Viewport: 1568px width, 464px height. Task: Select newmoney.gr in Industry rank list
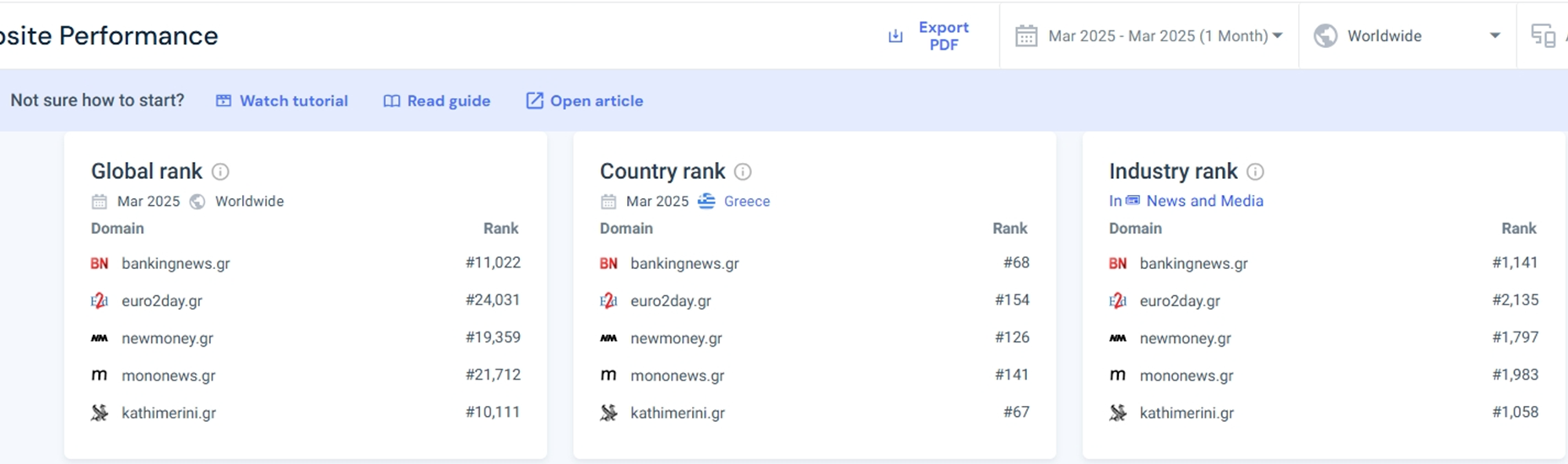pos(1185,338)
